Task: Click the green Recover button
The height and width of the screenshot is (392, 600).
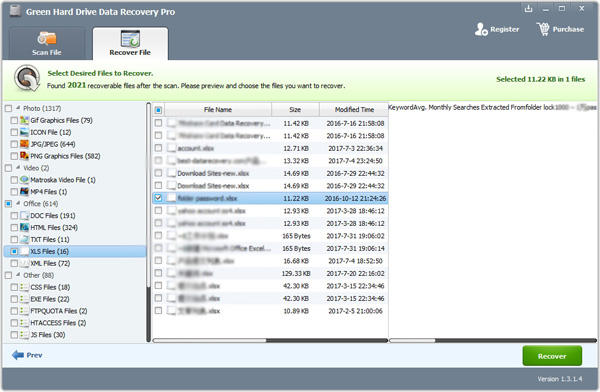Action: pos(552,356)
